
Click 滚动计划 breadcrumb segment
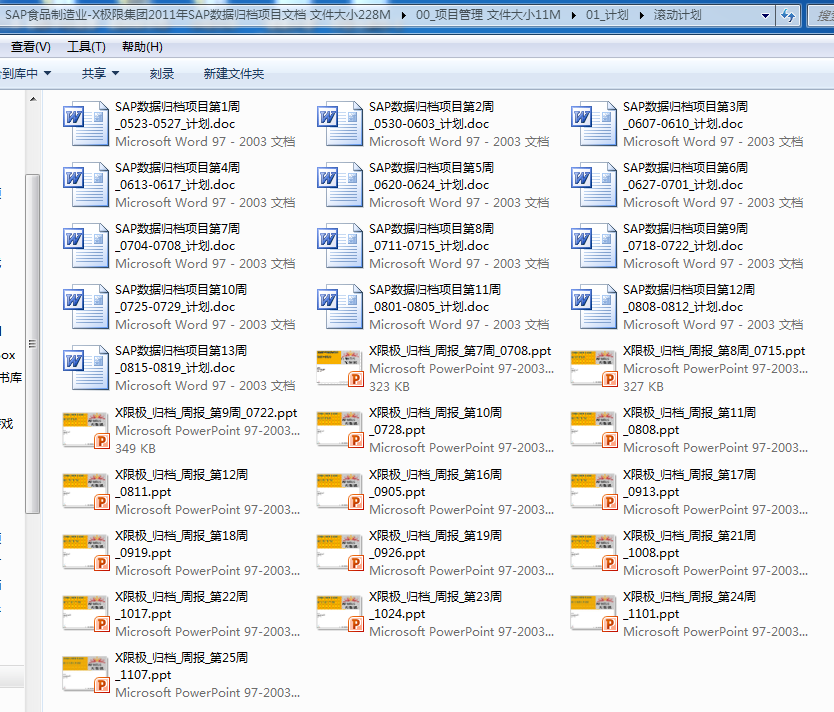coord(677,15)
